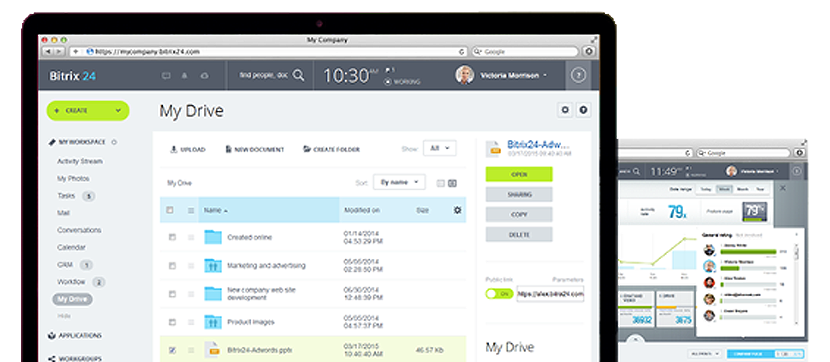Check the Product images checkbox

point(172,322)
